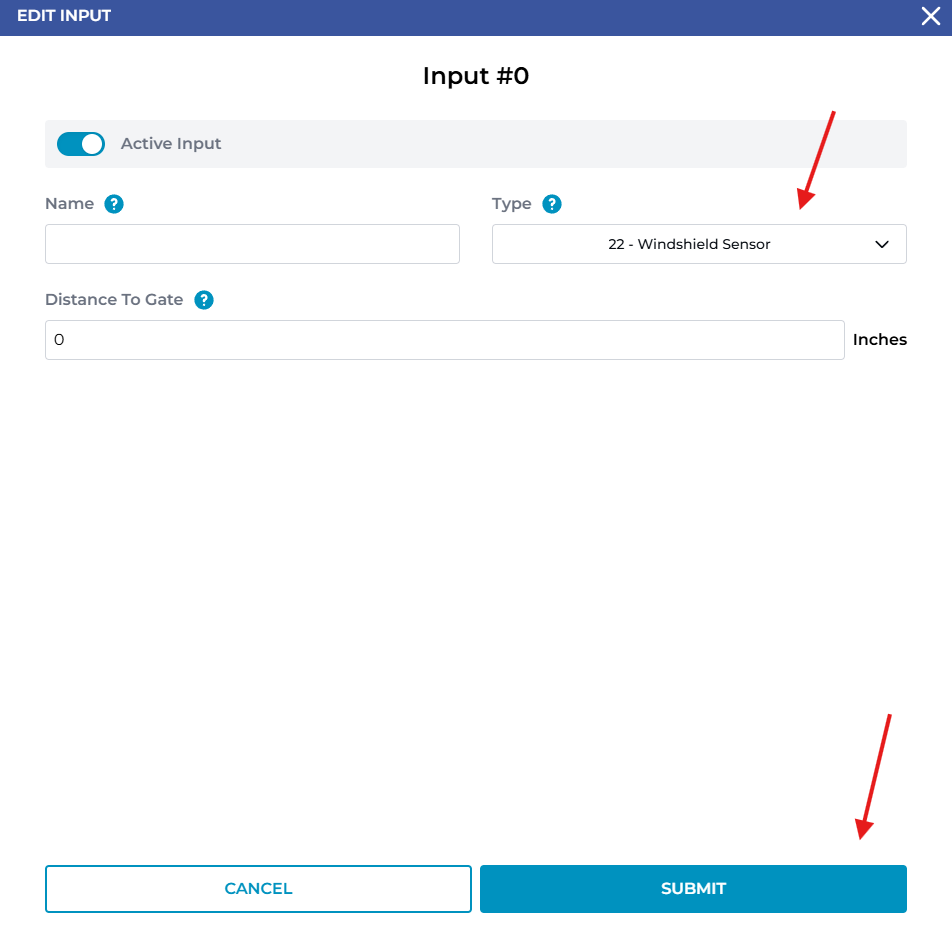Disable the Active Input toggle switch
952x951 pixels.
(81, 144)
